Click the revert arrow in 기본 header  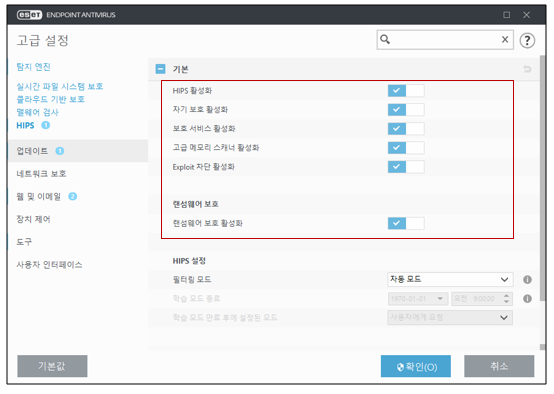pyautogui.click(x=527, y=69)
